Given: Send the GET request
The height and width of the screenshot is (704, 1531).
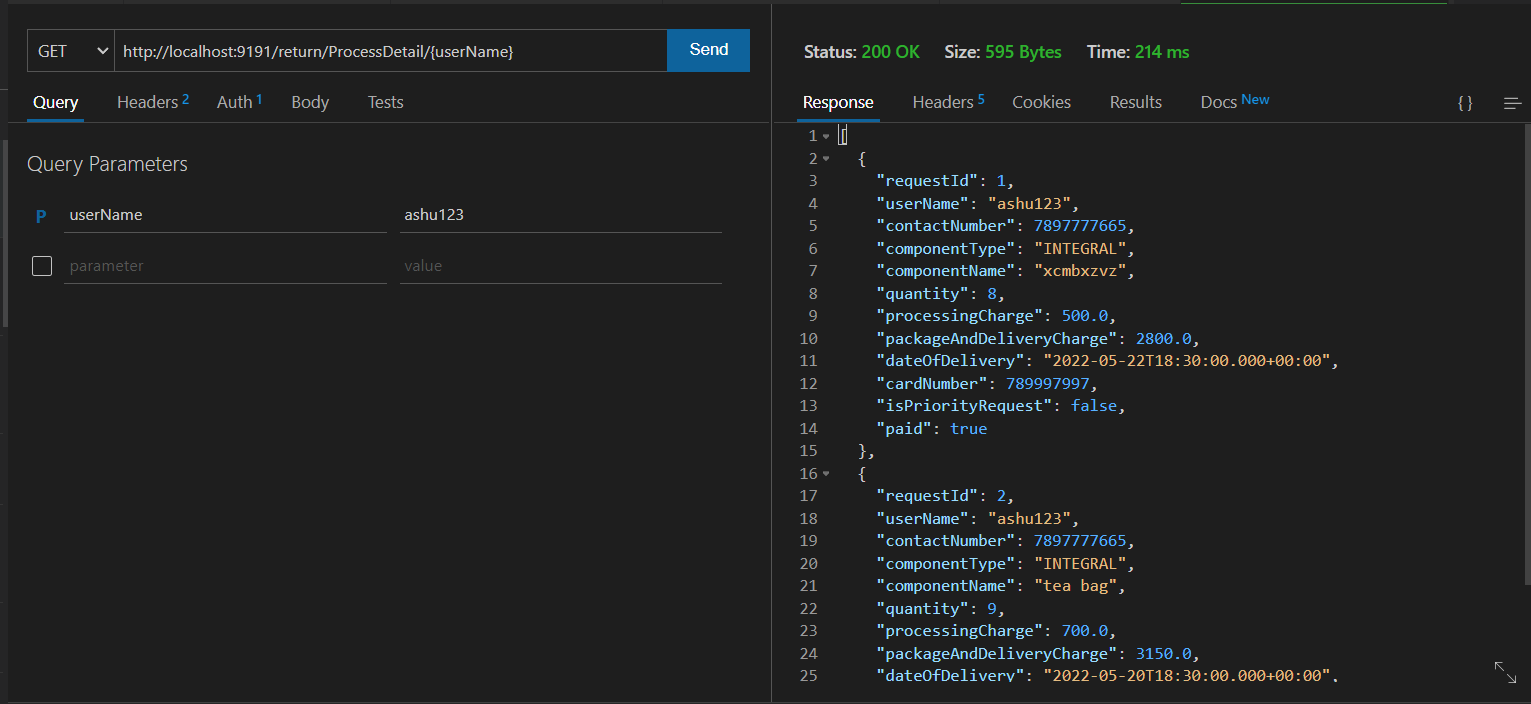Looking at the screenshot, I should pyautogui.click(x=709, y=50).
